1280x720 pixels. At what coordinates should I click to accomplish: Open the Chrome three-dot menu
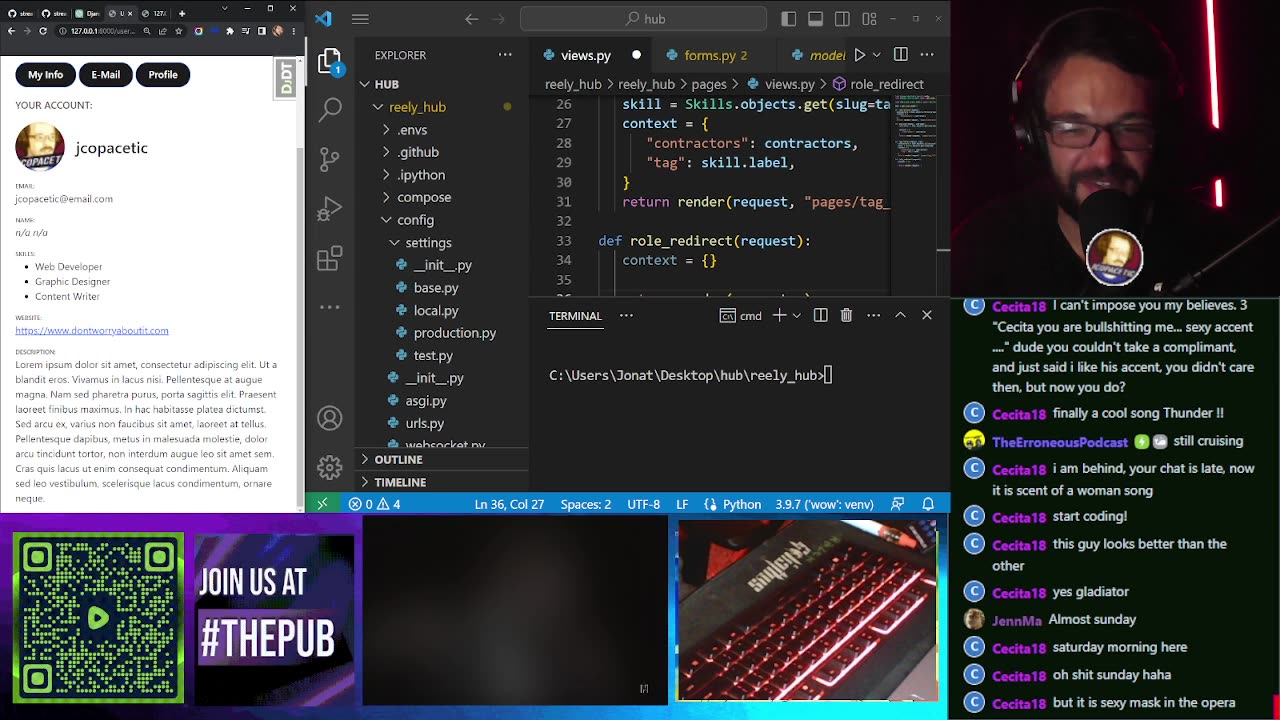click(294, 31)
